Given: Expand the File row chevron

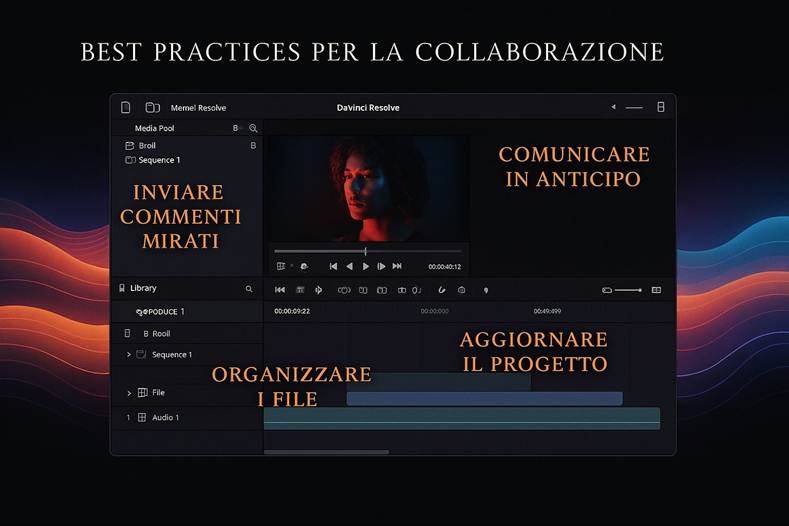Looking at the screenshot, I should coord(129,393).
